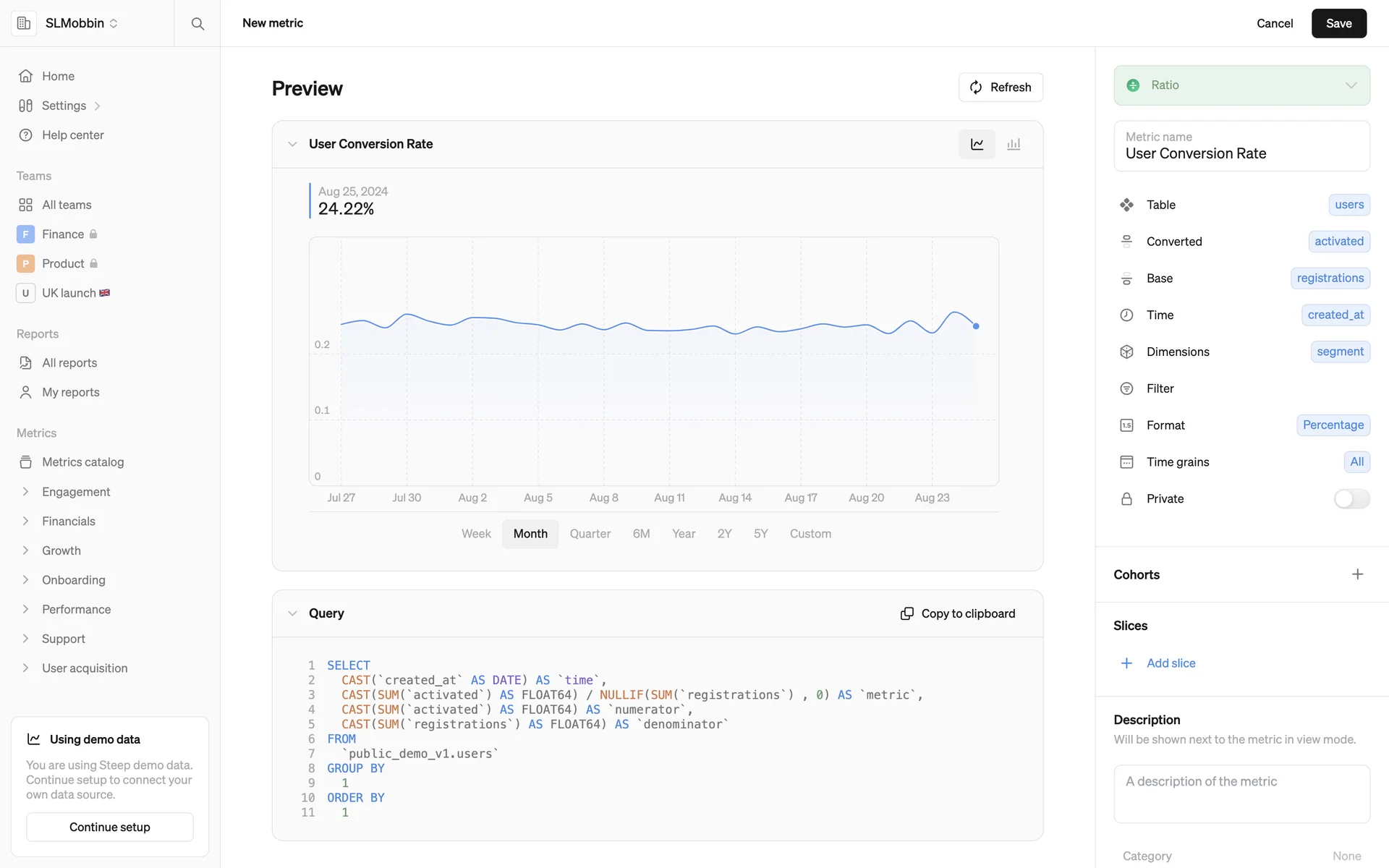The width and height of the screenshot is (1389, 868).
Task: Enable the Private toggle switch
Action: pyautogui.click(x=1351, y=499)
